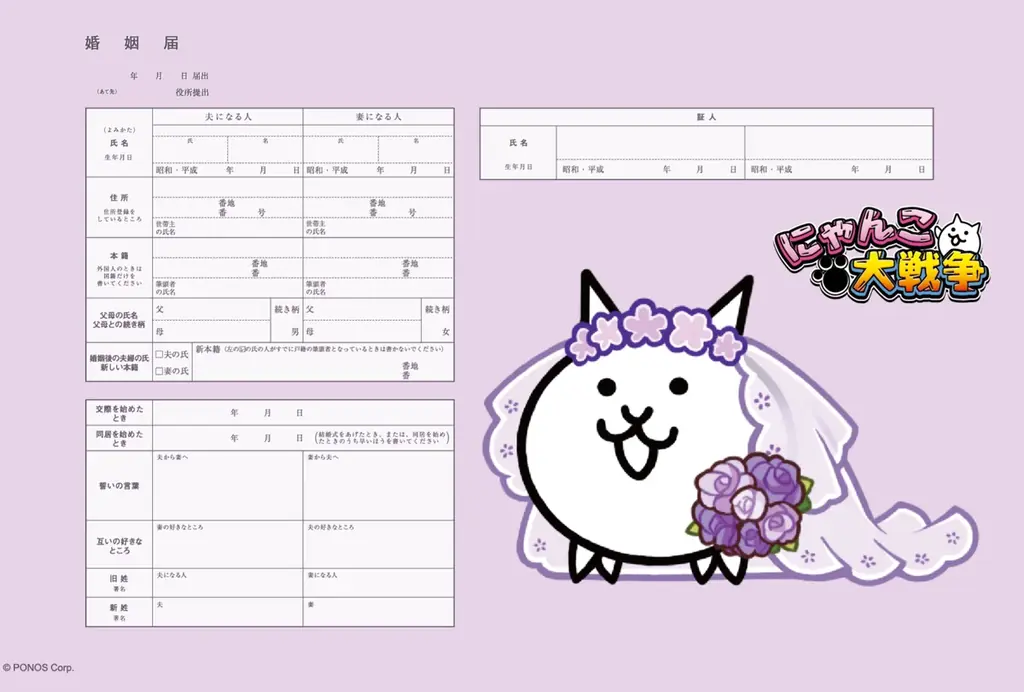Click the 互いの好きなところ row label
1024x692 pixels.
click(x=119, y=546)
